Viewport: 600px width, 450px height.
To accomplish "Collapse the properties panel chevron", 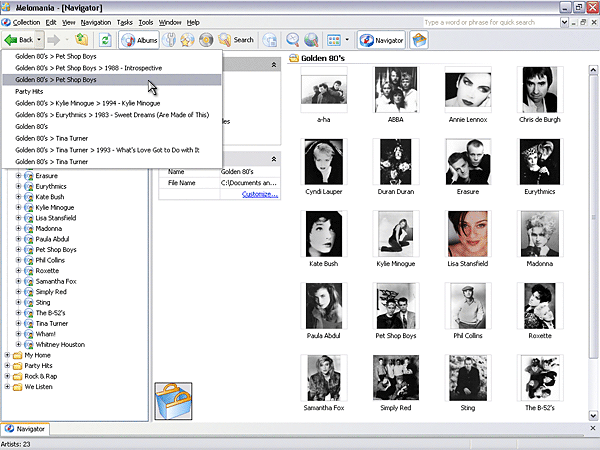I will (274, 159).
